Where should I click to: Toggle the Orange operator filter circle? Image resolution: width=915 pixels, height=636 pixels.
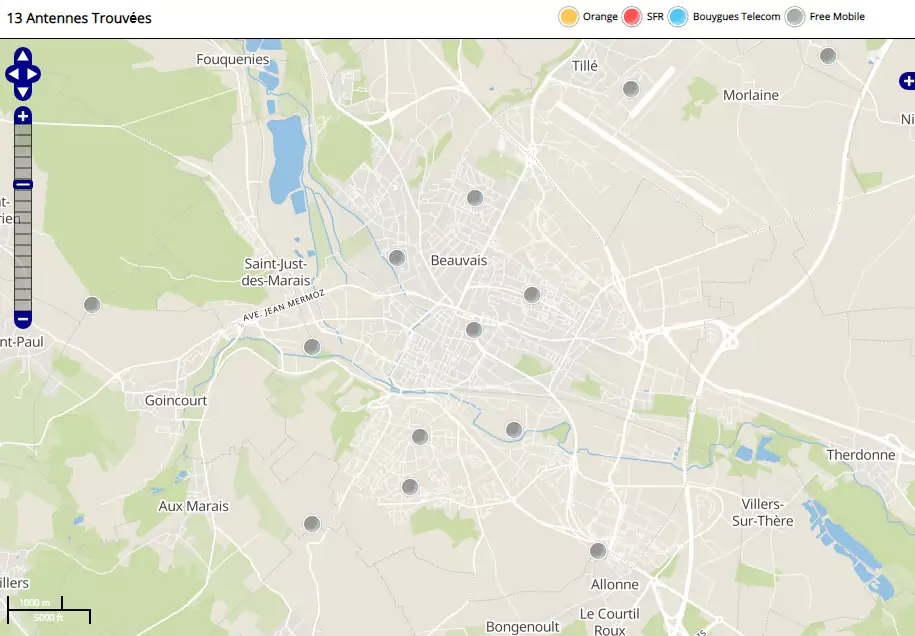coord(569,17)
